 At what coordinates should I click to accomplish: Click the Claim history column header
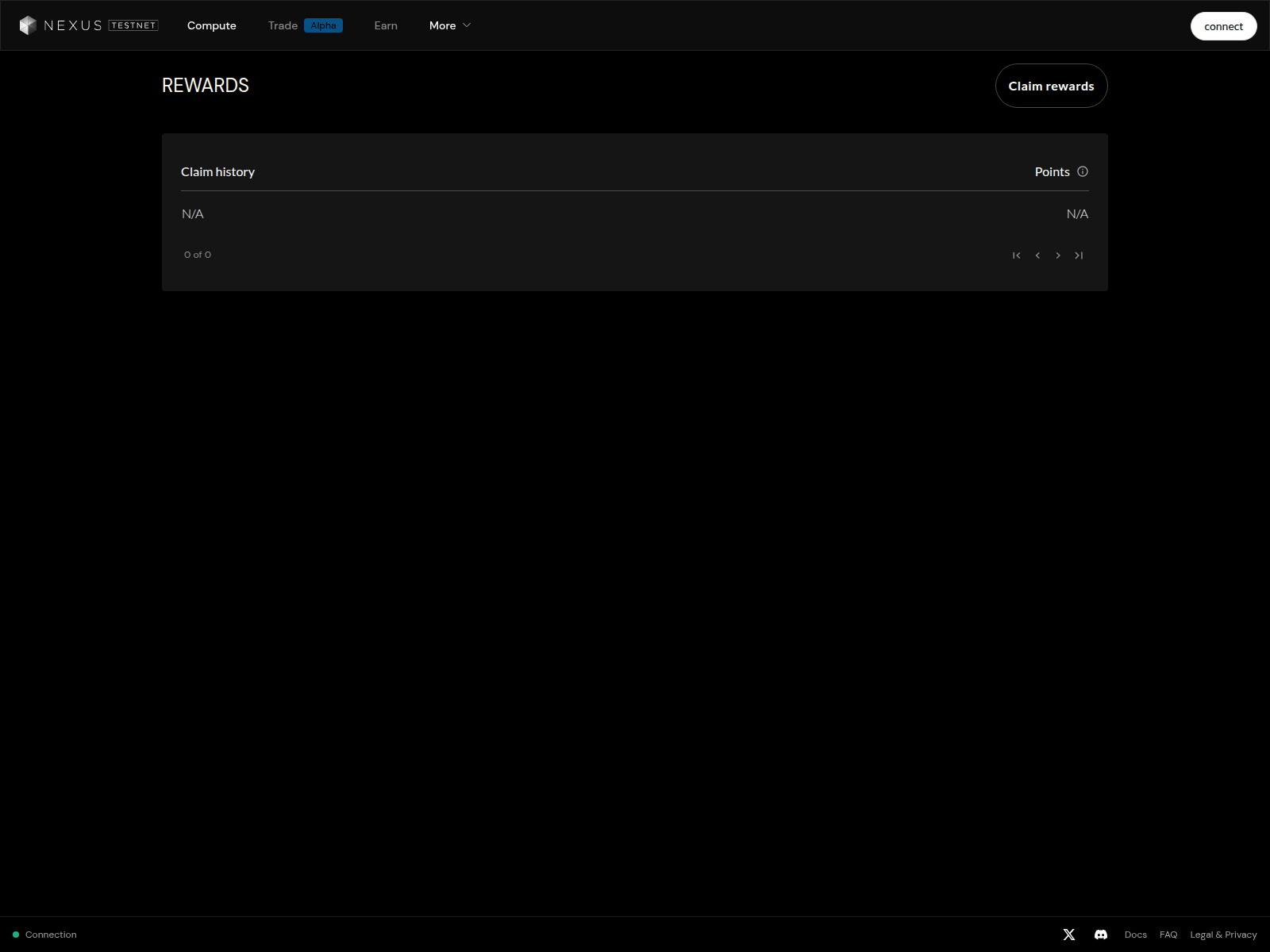[217, 171]
